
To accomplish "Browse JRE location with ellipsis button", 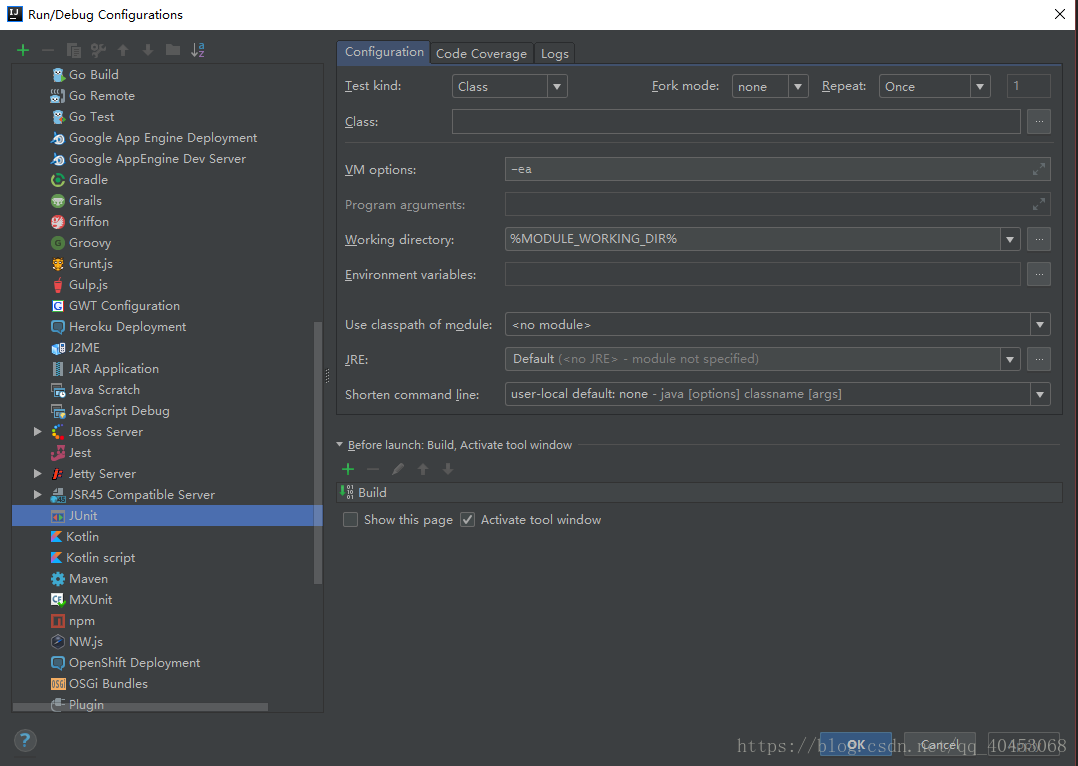I will click(1039, 359).
